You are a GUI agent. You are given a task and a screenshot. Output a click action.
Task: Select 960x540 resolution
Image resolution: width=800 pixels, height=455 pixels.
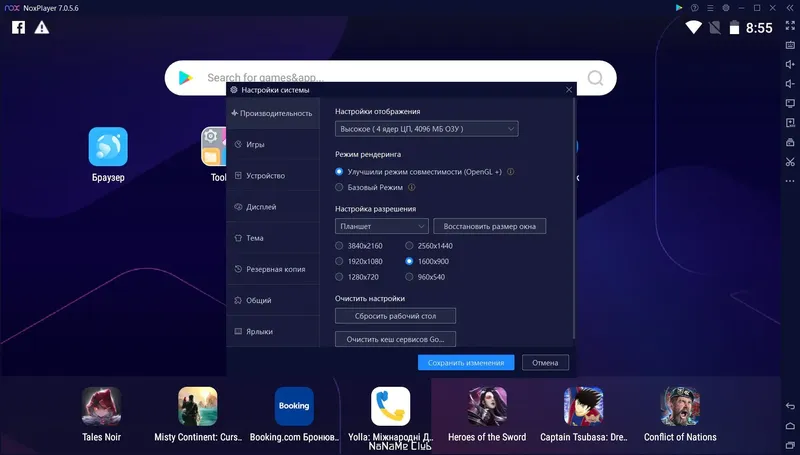coord(409,277)
